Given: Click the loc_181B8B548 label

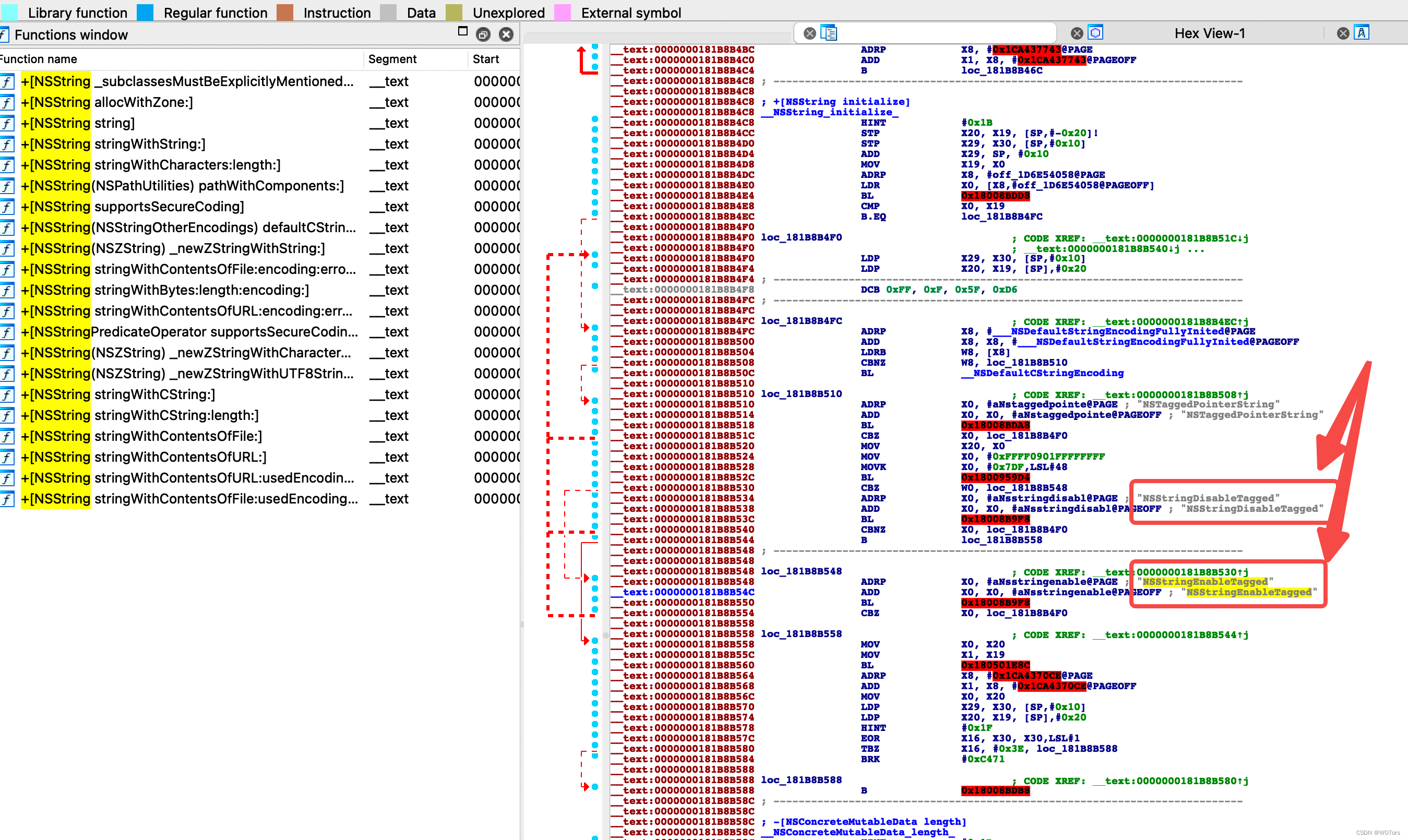Looking at the screenshot, I should point(801,571).
